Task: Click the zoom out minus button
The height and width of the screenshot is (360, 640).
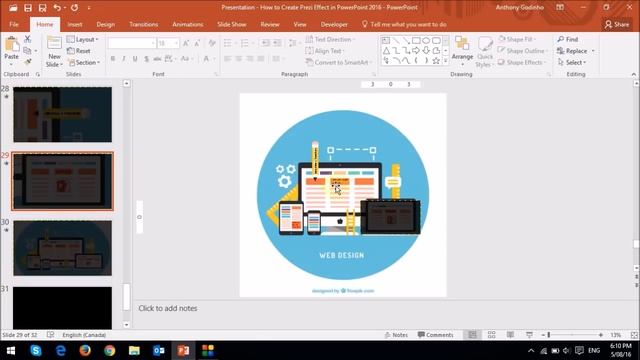Action: [543, 335]
